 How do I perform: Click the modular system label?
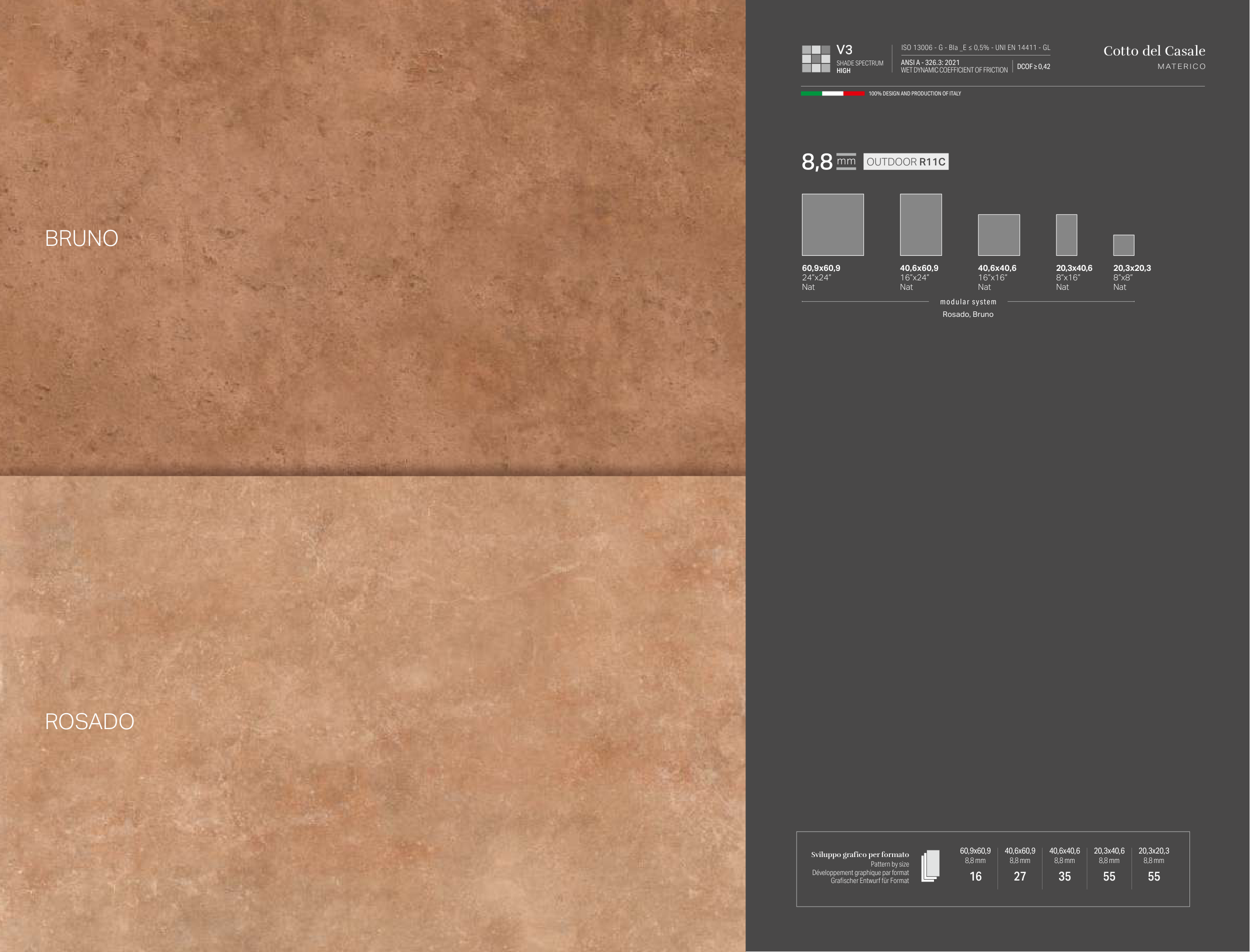pos(967,302)
